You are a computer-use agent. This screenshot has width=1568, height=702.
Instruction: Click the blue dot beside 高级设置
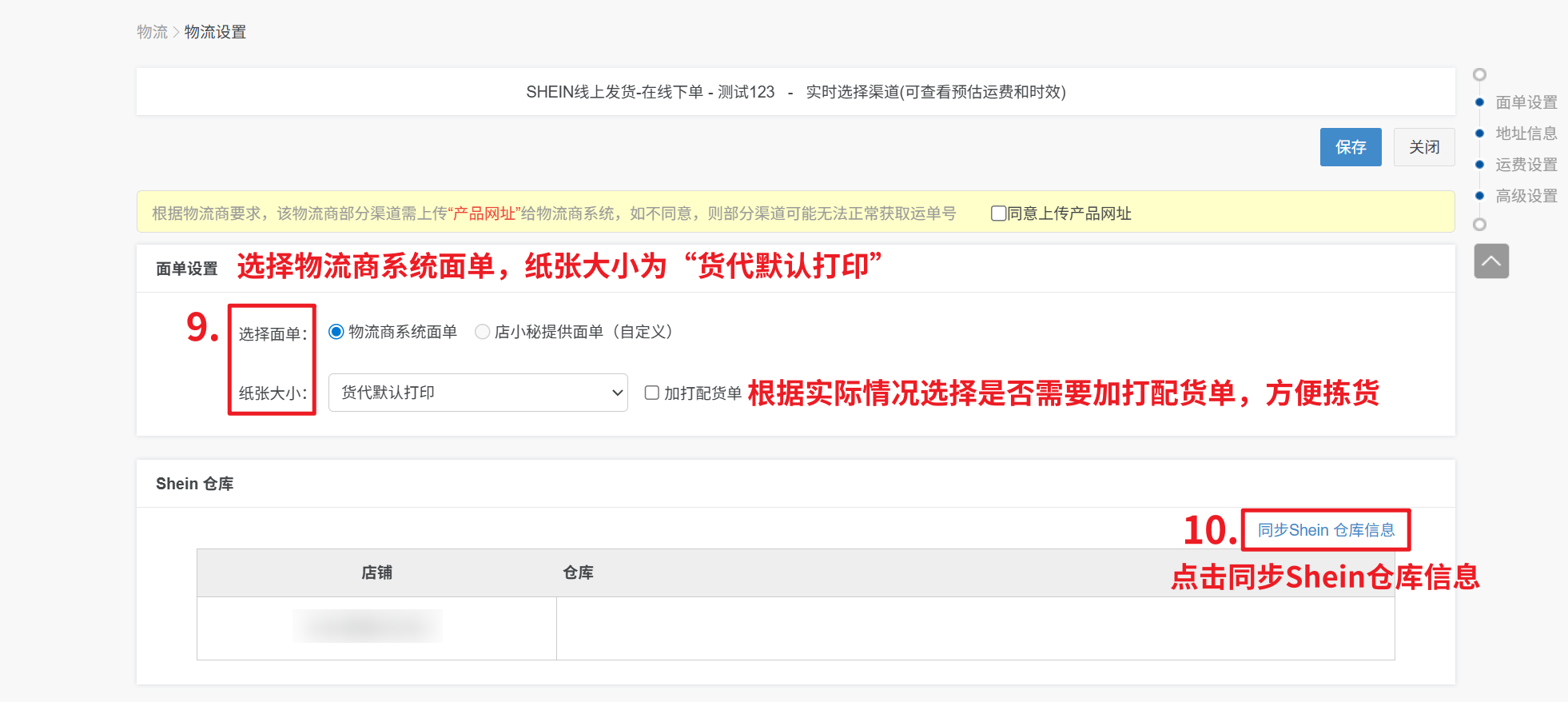click(1479, 196)
